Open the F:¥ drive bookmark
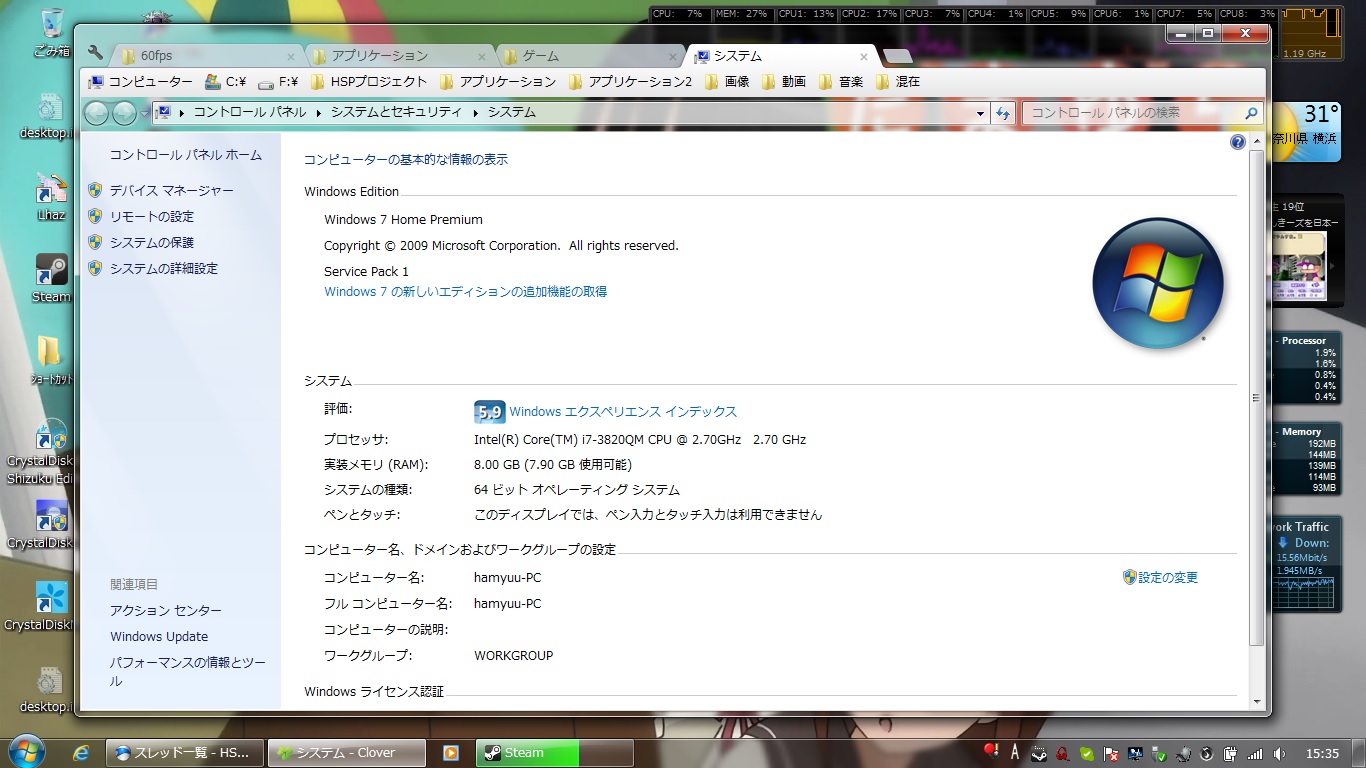Image resolution: width=1366 pixels, height=768 pixels. 279,82
